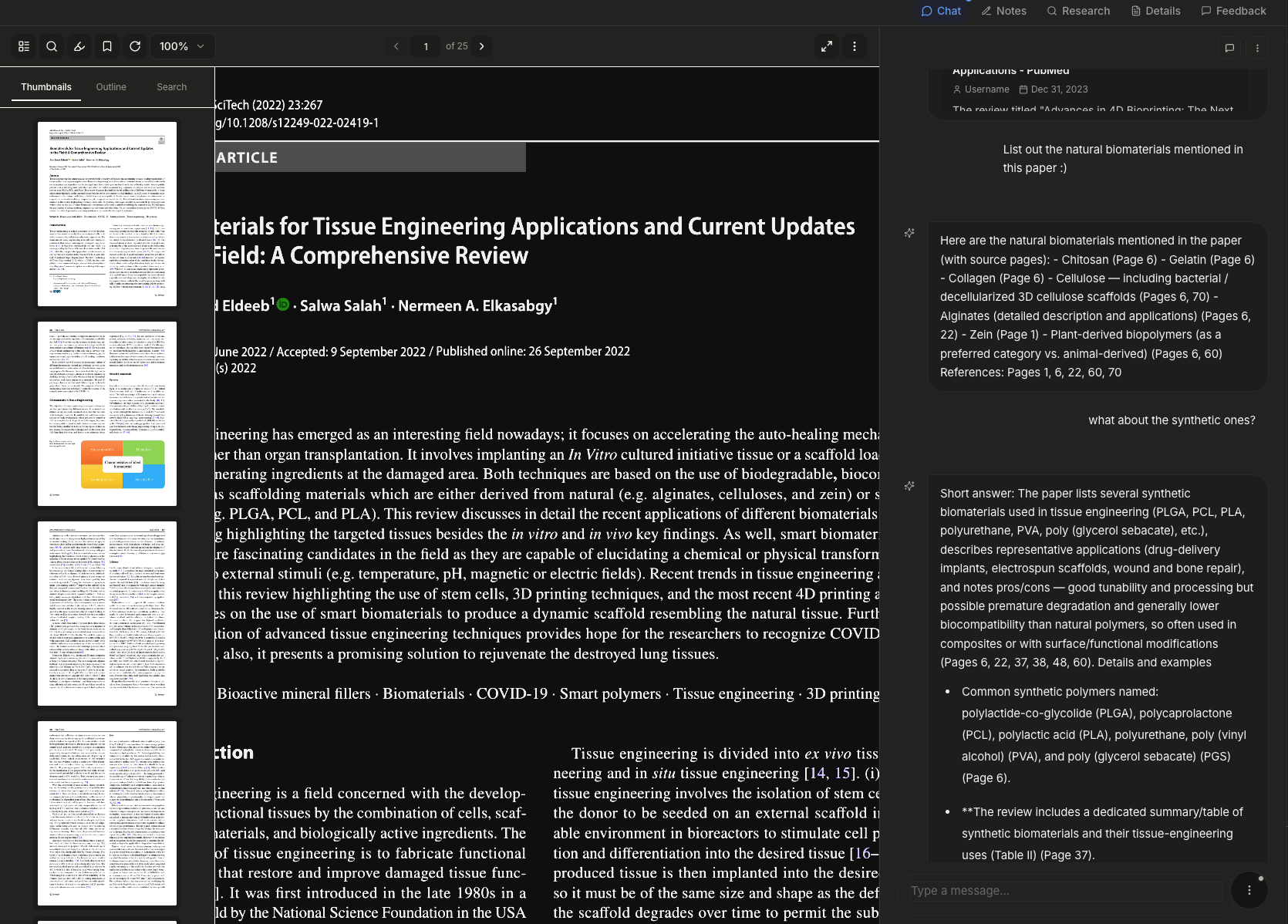The image size is (1288, 924).
Task: Switch to the Search tab
Action: click(x=171, y=87)
